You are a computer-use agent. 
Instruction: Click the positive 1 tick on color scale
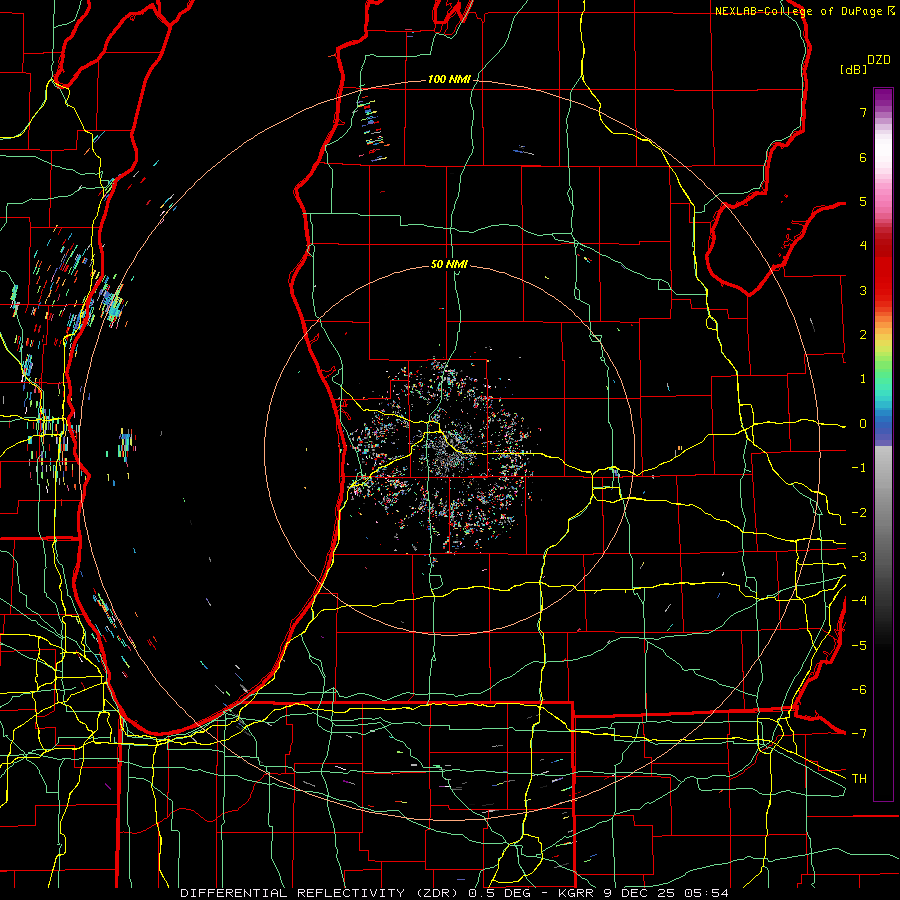click(863, 379)
